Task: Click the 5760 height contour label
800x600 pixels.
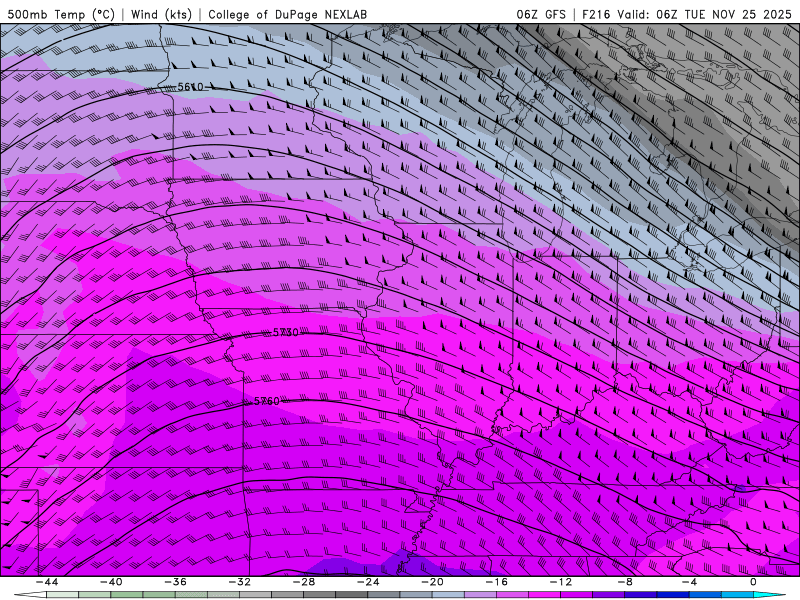Action: tap(267, 402)
